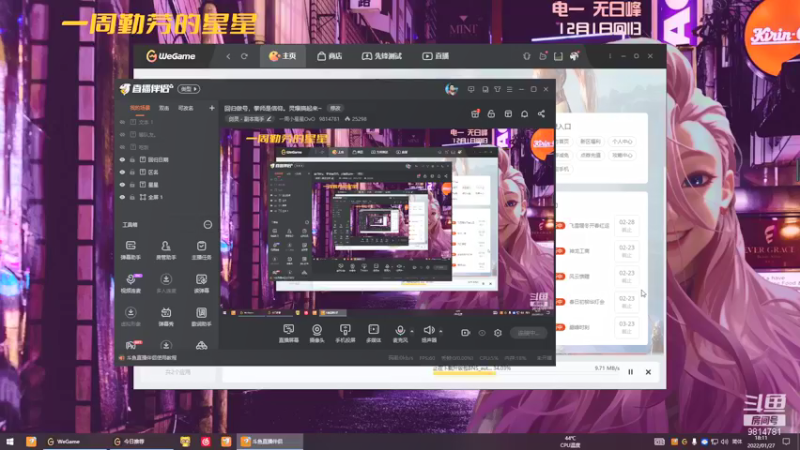Open WeGame more options menu
Viewport: 800px width, 450px height.
point(610,56)
